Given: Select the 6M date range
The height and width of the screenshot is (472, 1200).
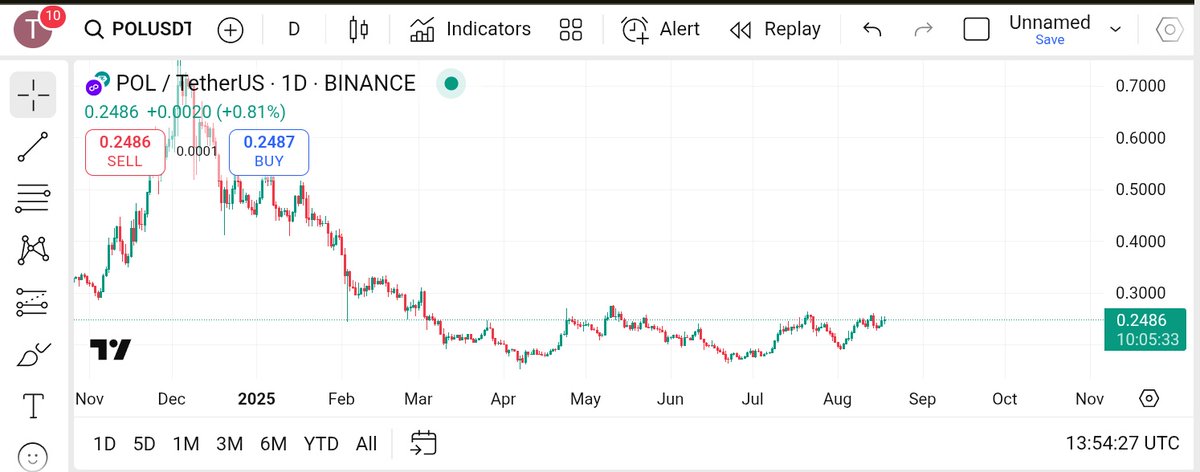Looking at the screenshot, I should coord(274,443).
